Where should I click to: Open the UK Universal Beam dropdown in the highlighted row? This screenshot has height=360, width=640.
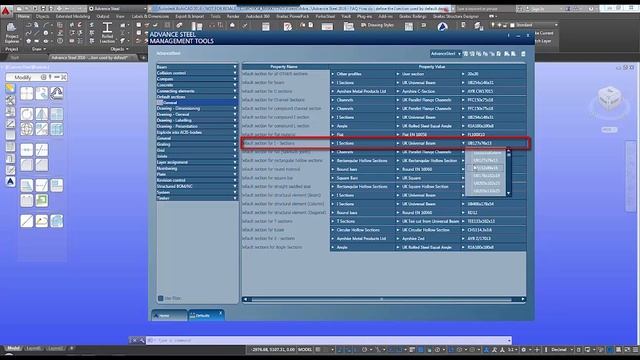tap(398, 143)
